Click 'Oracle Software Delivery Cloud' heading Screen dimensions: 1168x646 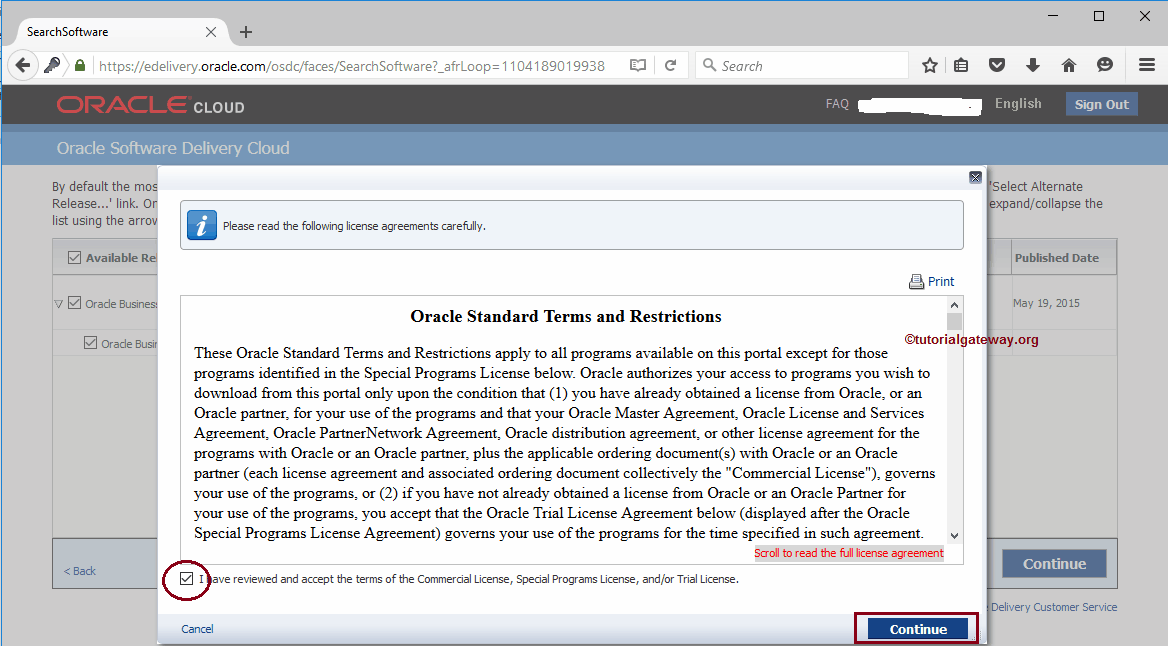(173, 148)
